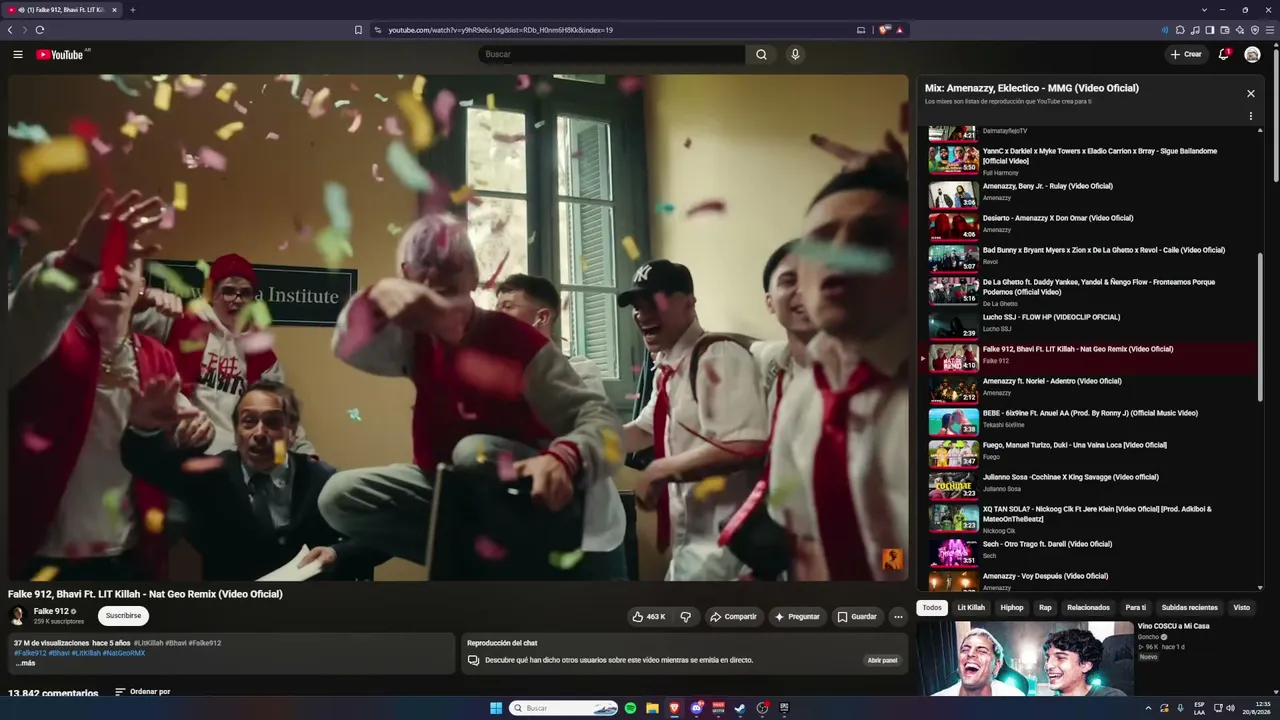The image size is (1280, 720).
Task: Share the video via Compartir
Action: (x=733, y=617)
